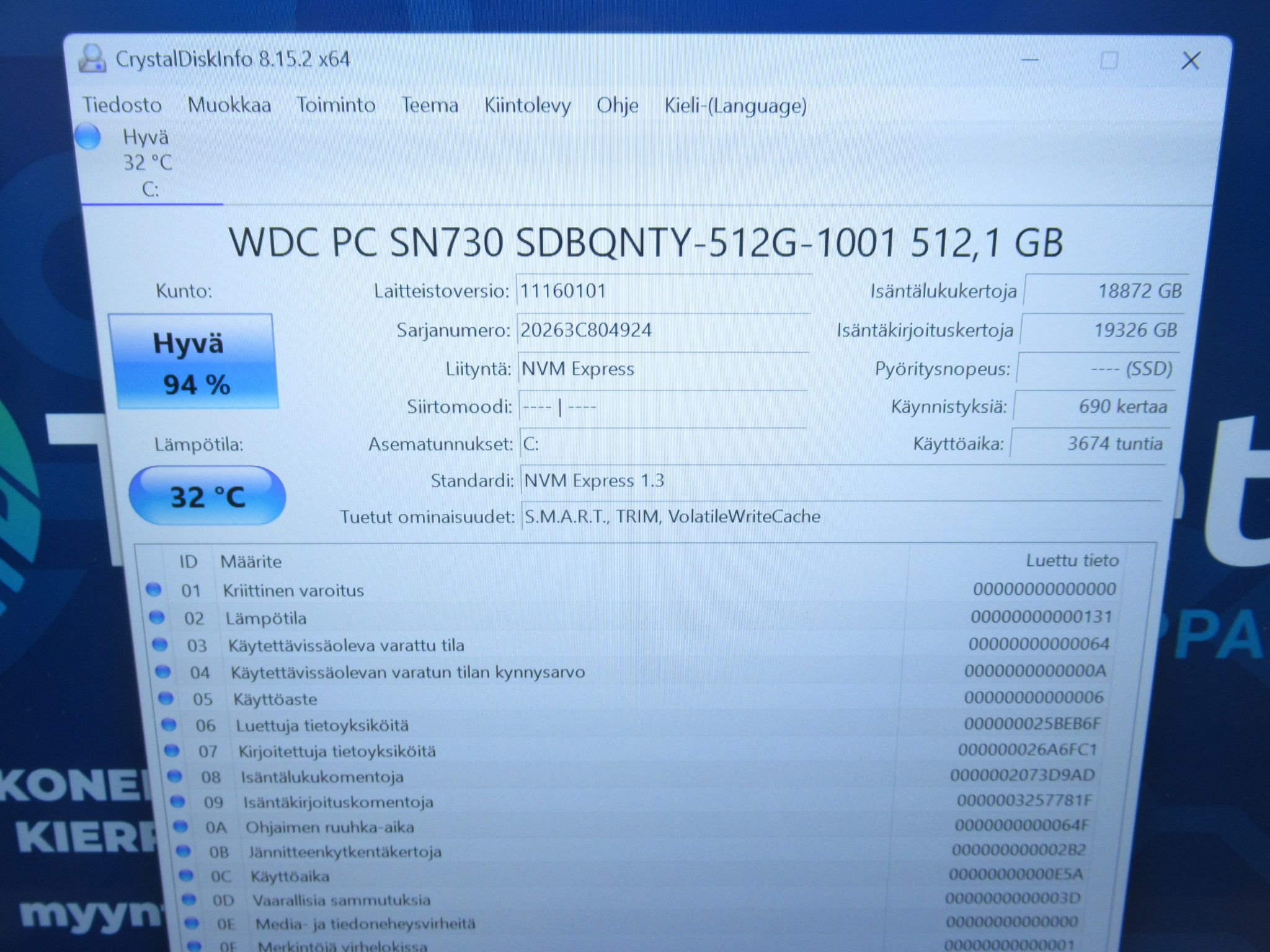1270x952 pixels.
Task: Open the Ohje menu
Action: [618, 105]
